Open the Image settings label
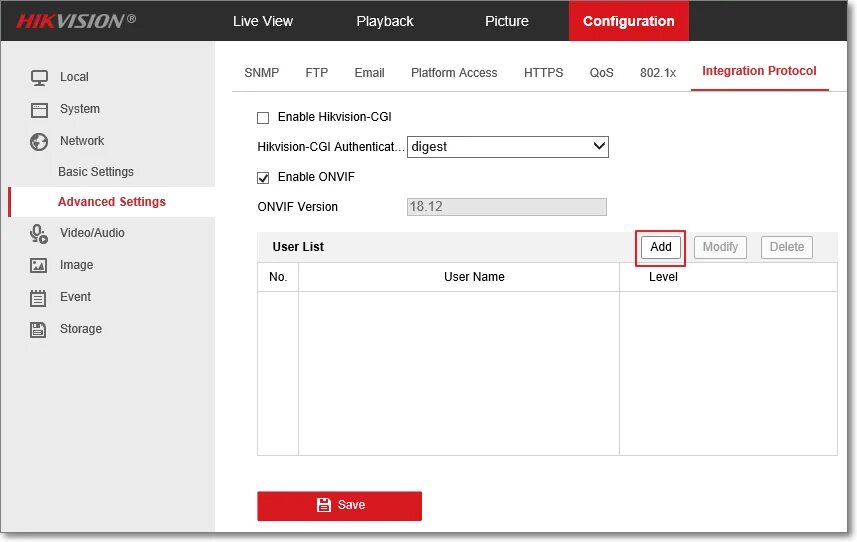Viewport: 857px width, 542px height. [77, 265]
